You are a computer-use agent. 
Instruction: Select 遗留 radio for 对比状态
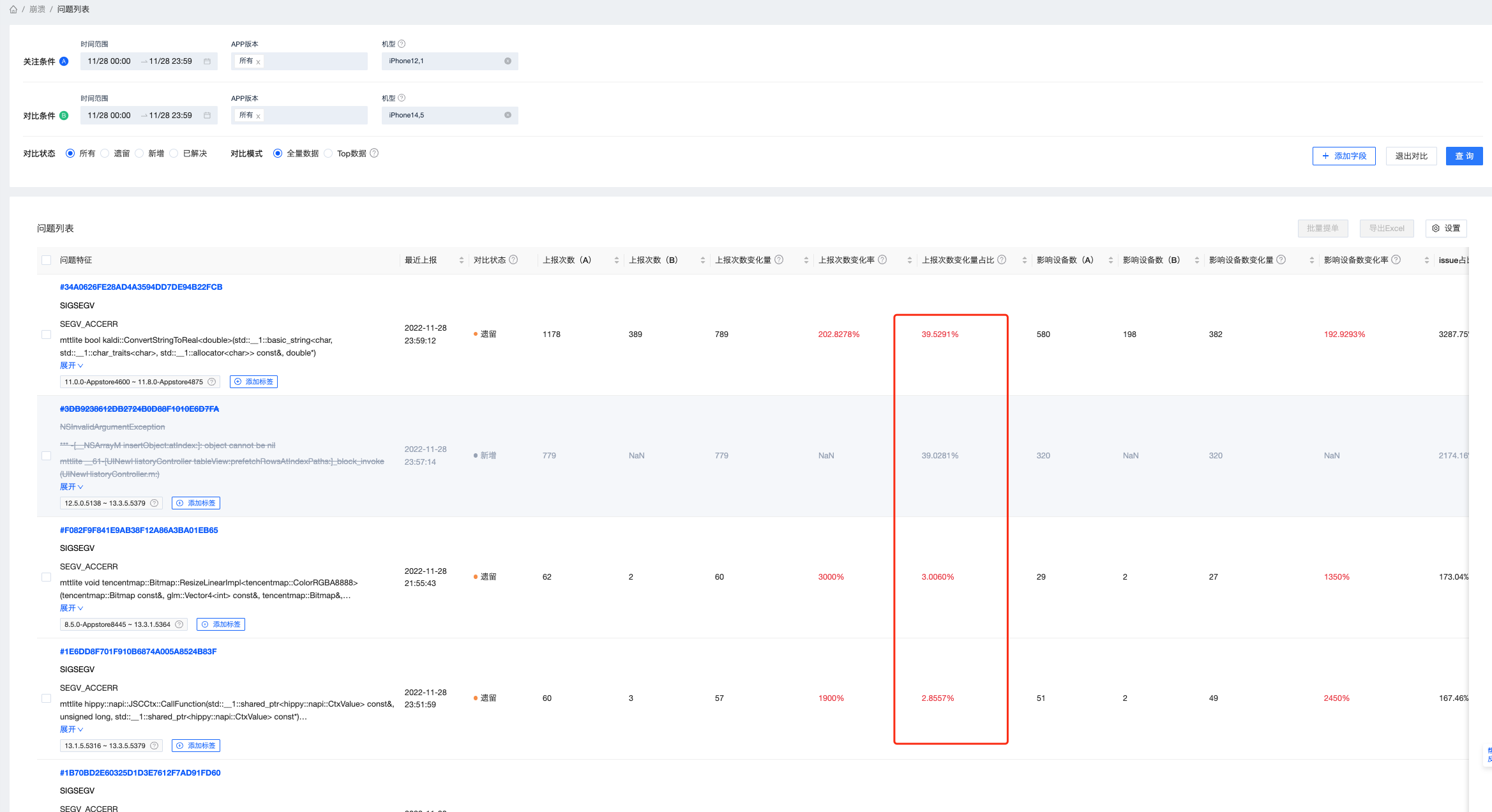pyautogui.click(x=105, y=154)
